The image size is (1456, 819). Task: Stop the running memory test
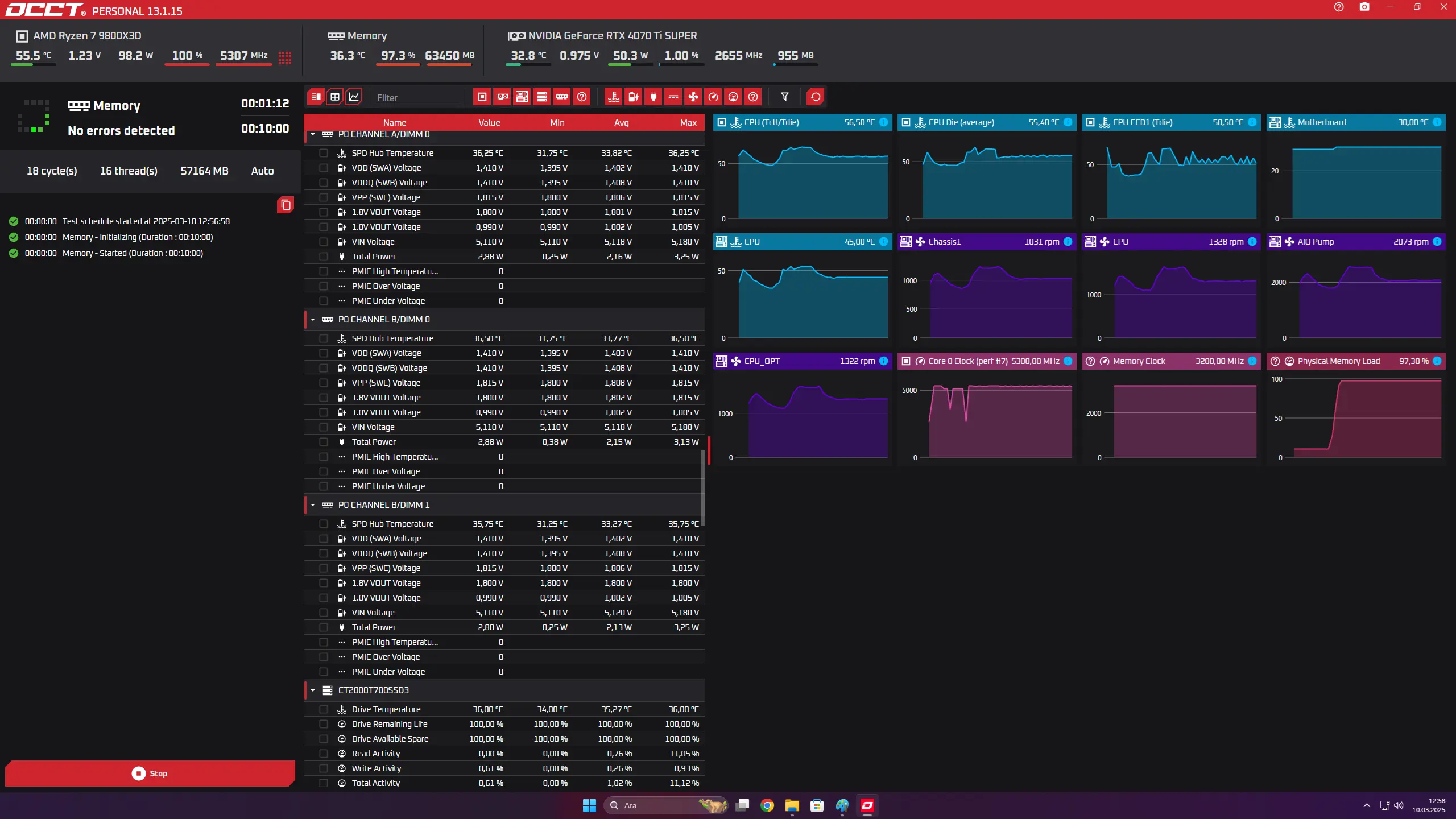point(150,773)
